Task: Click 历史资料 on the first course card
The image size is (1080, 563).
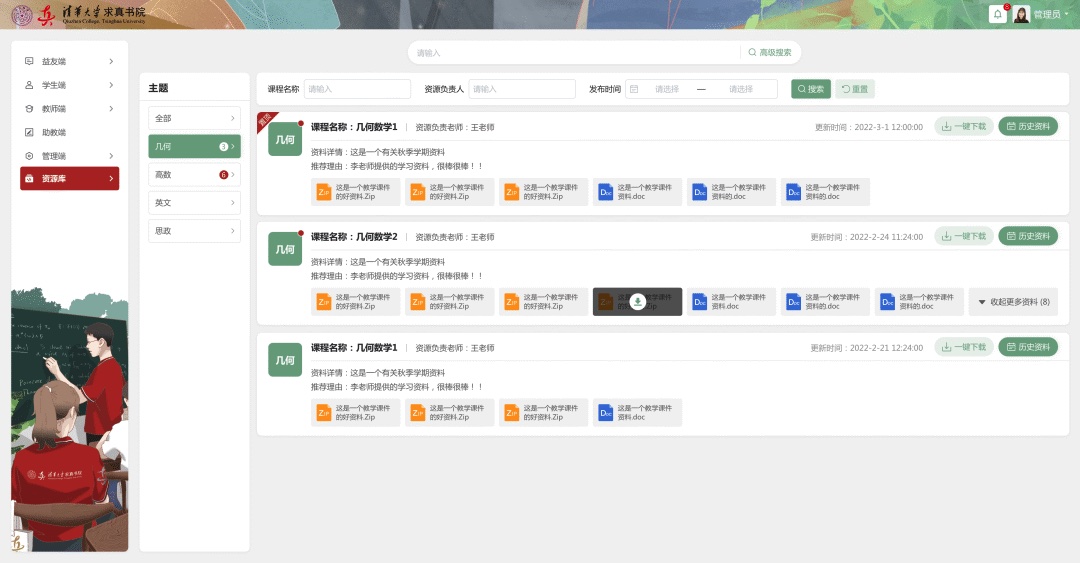Action: [1027, 127]
